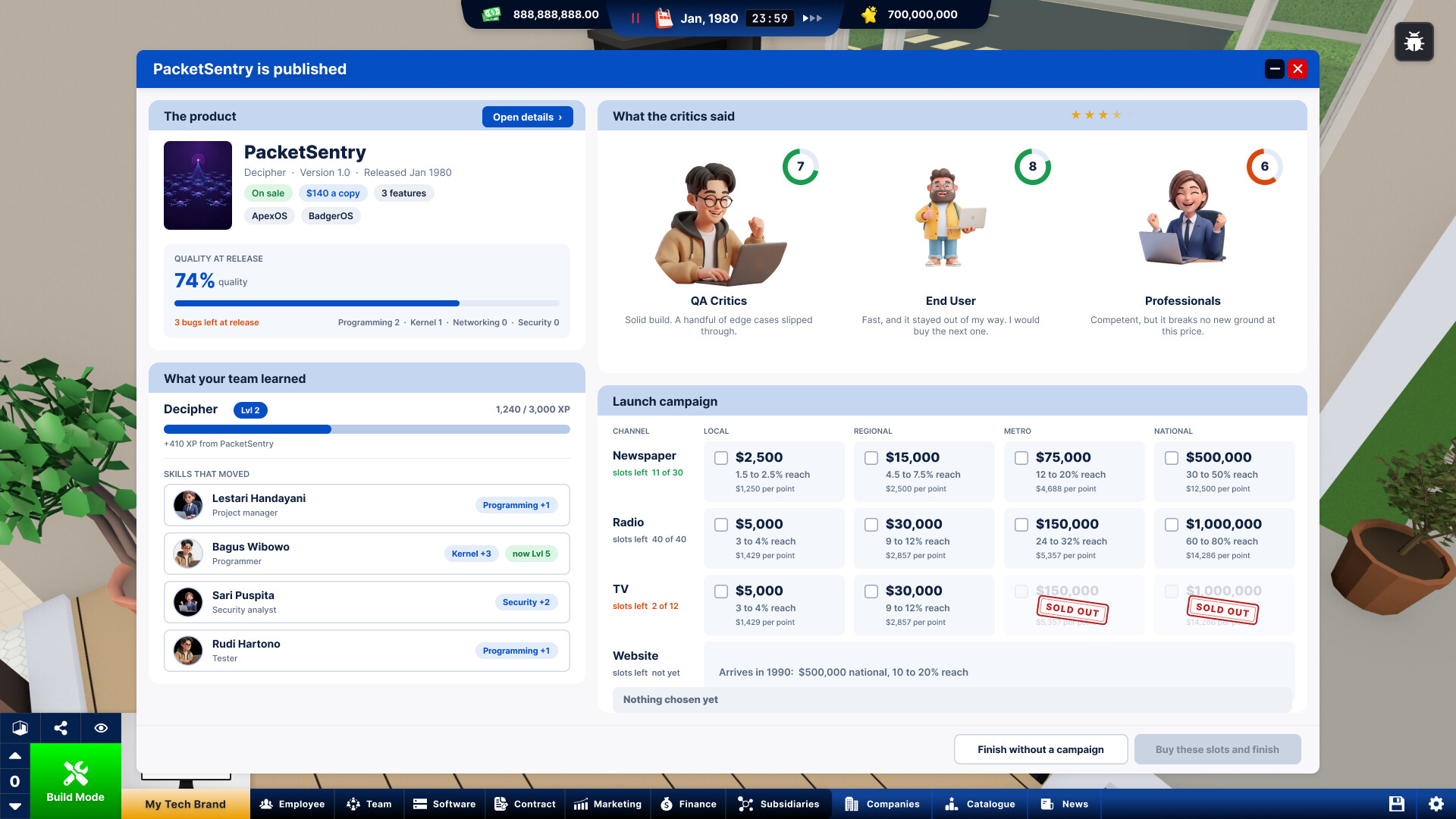Image resolution: width=1456 pixels, height=819 pixels.
Task: Open the floor view cube icon
Action: pos(20,728)
